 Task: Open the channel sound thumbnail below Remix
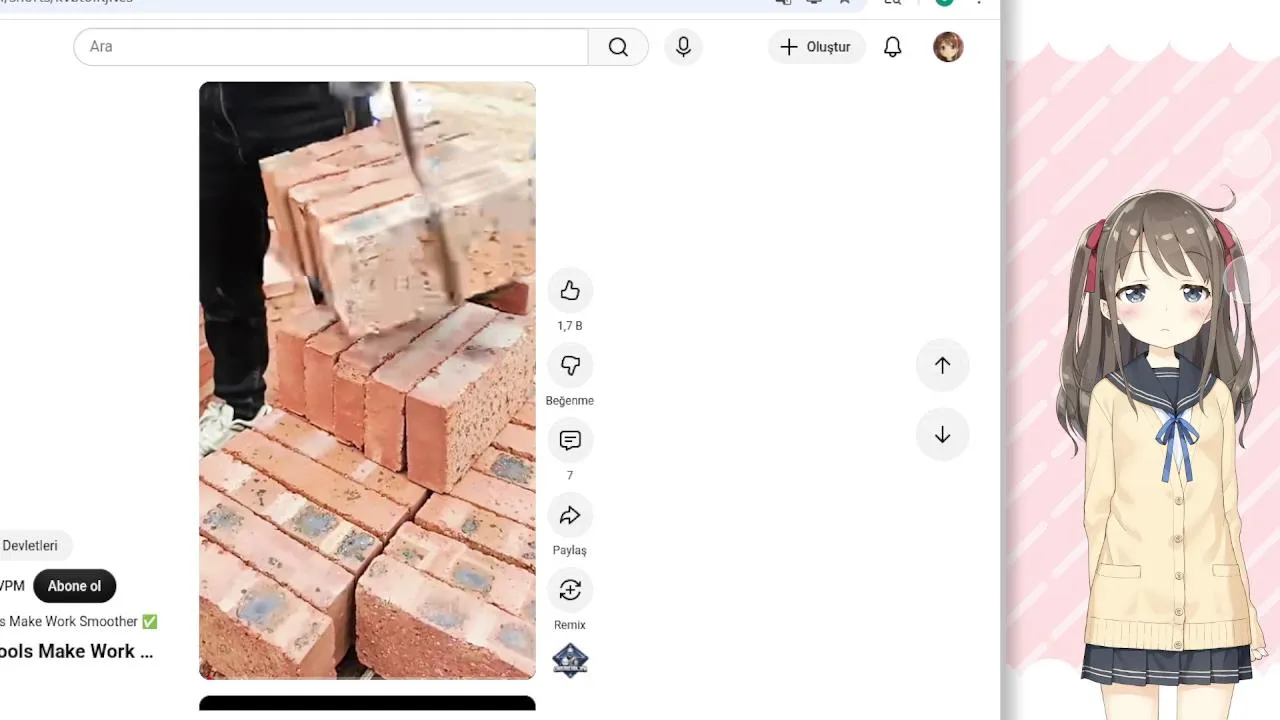pos(570,661)
